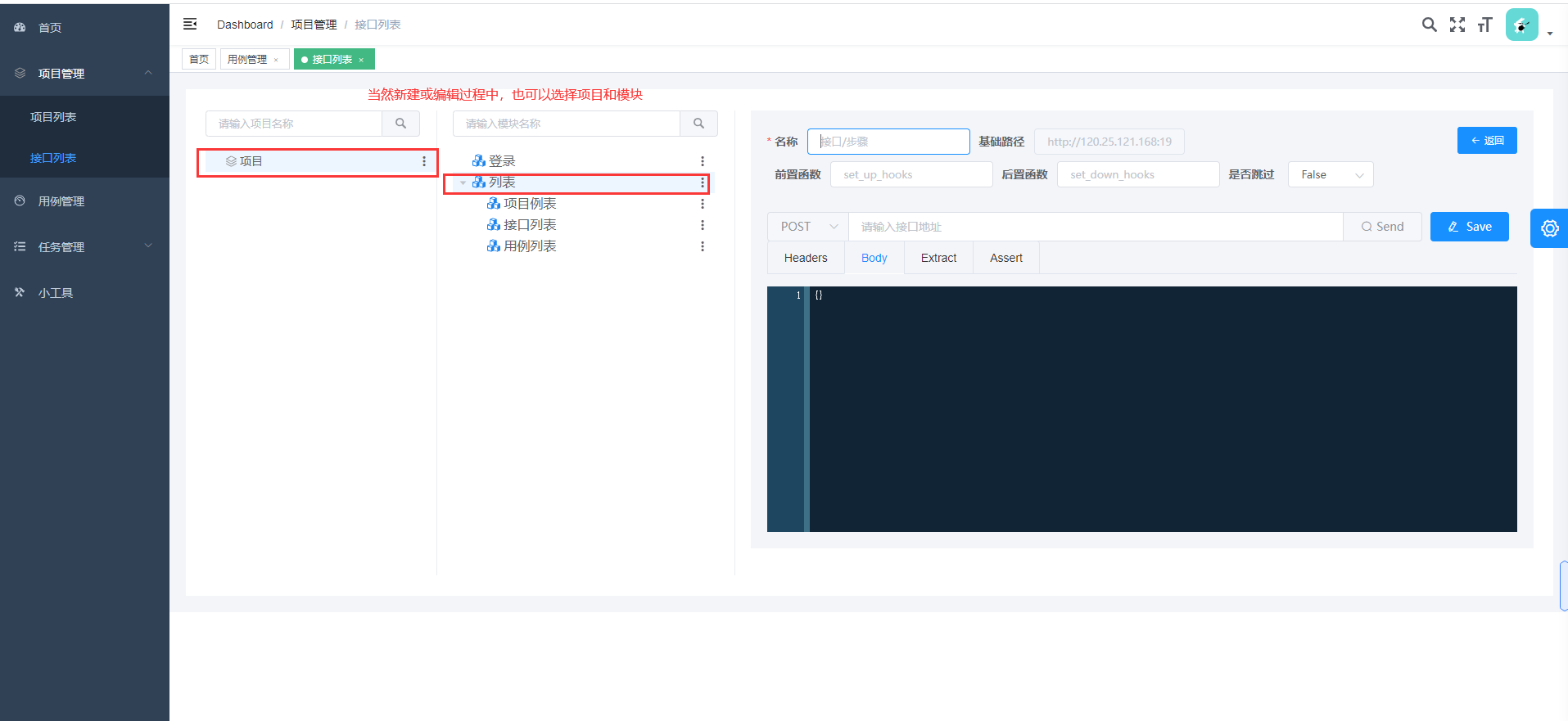Open the 项目 node more-options dots
The height and width of the screenshot is (721, 1568).
click(x=424, y=161)
